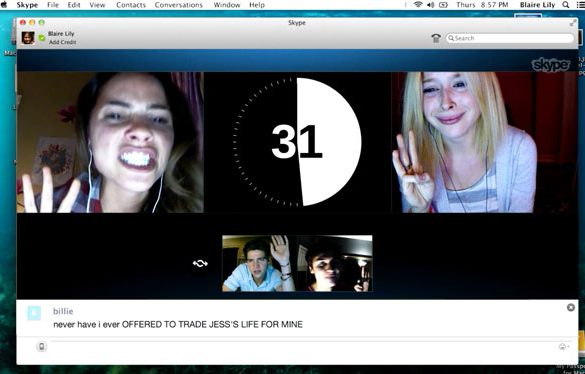
Task: Select the waving boy video thumbnail
Action: pyautogui.click(x=259, y=264)
